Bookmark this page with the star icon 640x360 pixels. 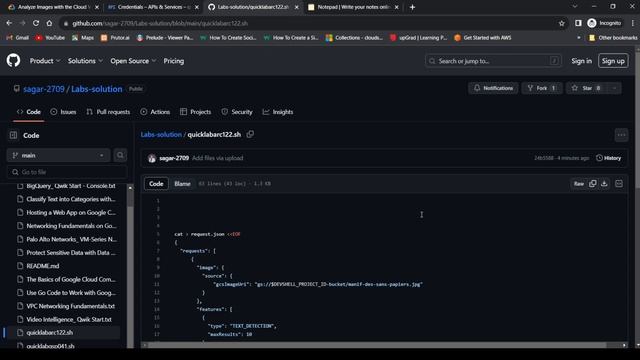click(562, 23)
